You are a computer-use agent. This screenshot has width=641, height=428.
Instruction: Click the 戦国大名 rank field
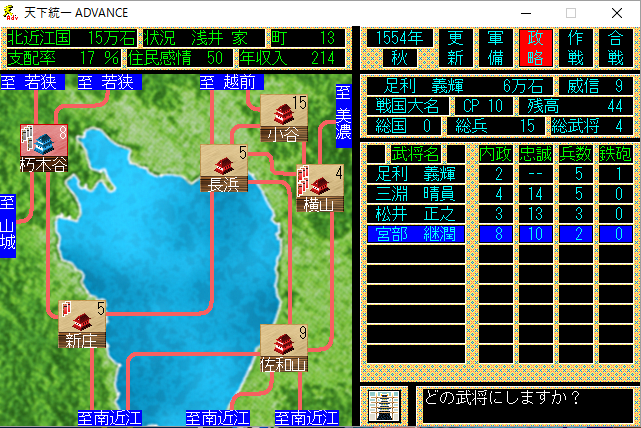coord(408,106)
